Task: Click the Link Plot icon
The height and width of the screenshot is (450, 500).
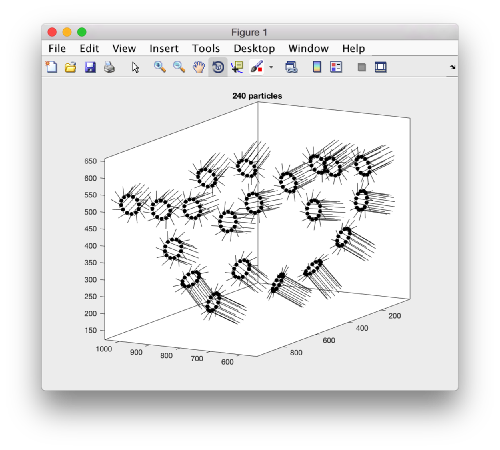Action: 291,67
